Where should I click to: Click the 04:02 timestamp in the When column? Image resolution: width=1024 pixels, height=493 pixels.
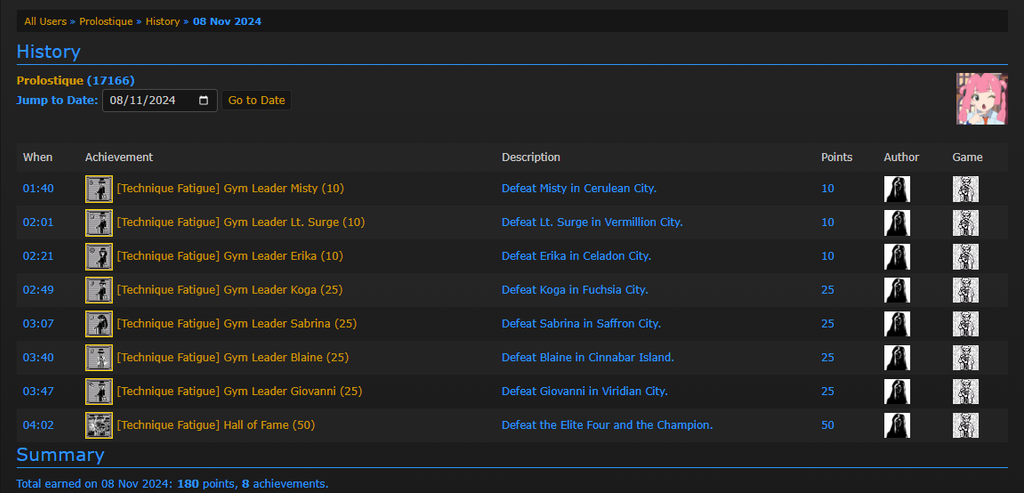click(x=38, y=425)
